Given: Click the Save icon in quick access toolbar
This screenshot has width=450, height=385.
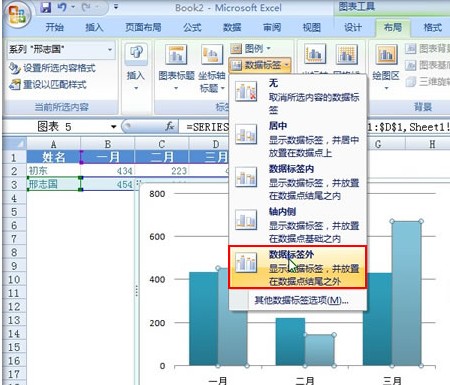Looking at the screenshot, I should coord(46,7).
